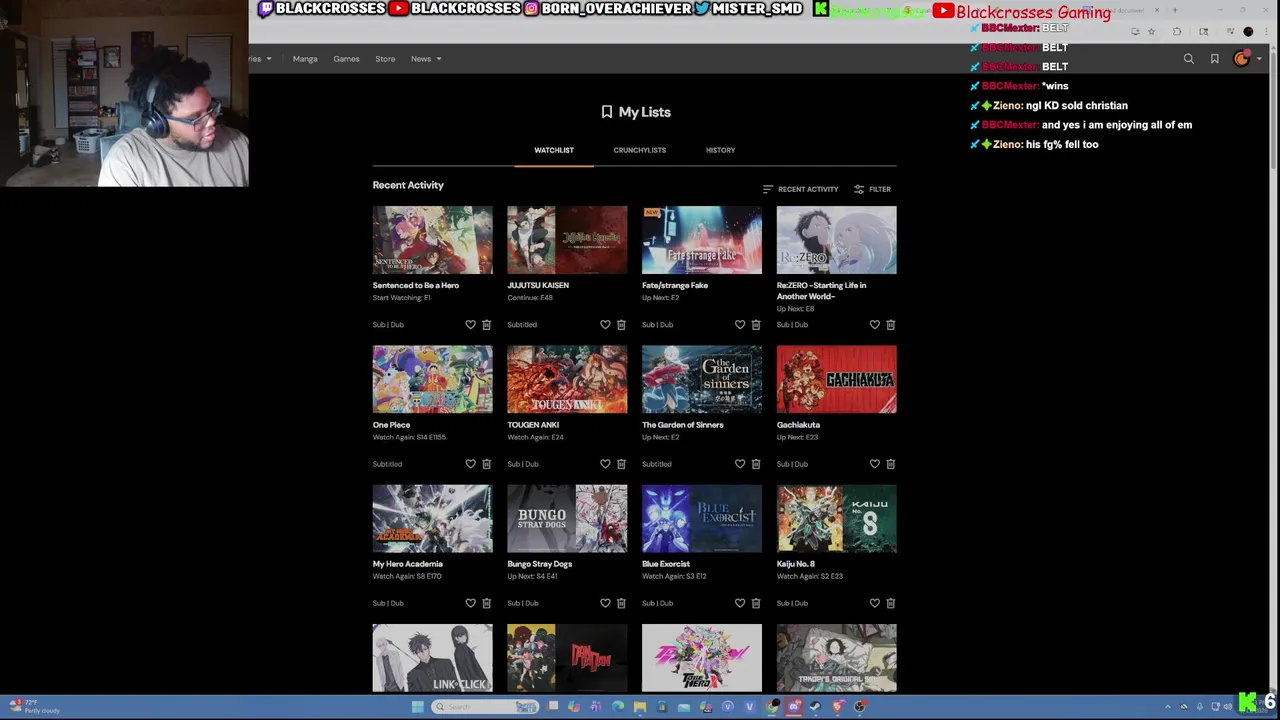Favorite The Garden of Sinners
Screen dimensions: 1280x720
tap(740, 464)
